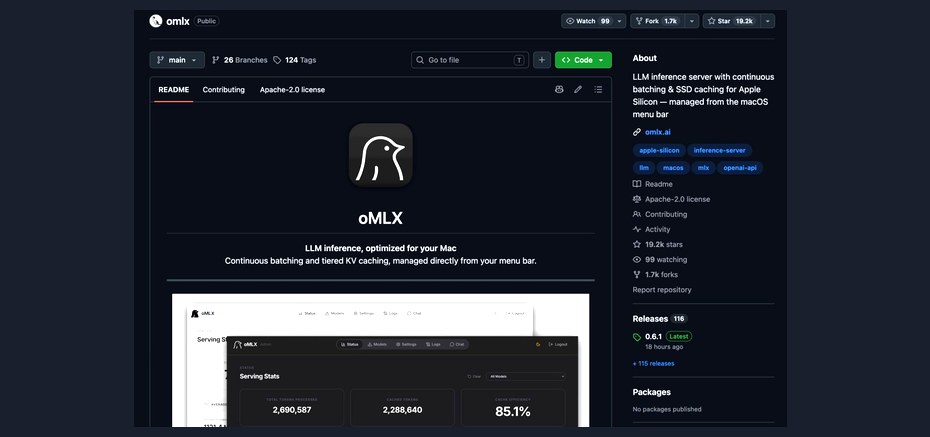Switch to the Apache-2.0 license tab
The image size is (930, 437).
pos(292,90)
